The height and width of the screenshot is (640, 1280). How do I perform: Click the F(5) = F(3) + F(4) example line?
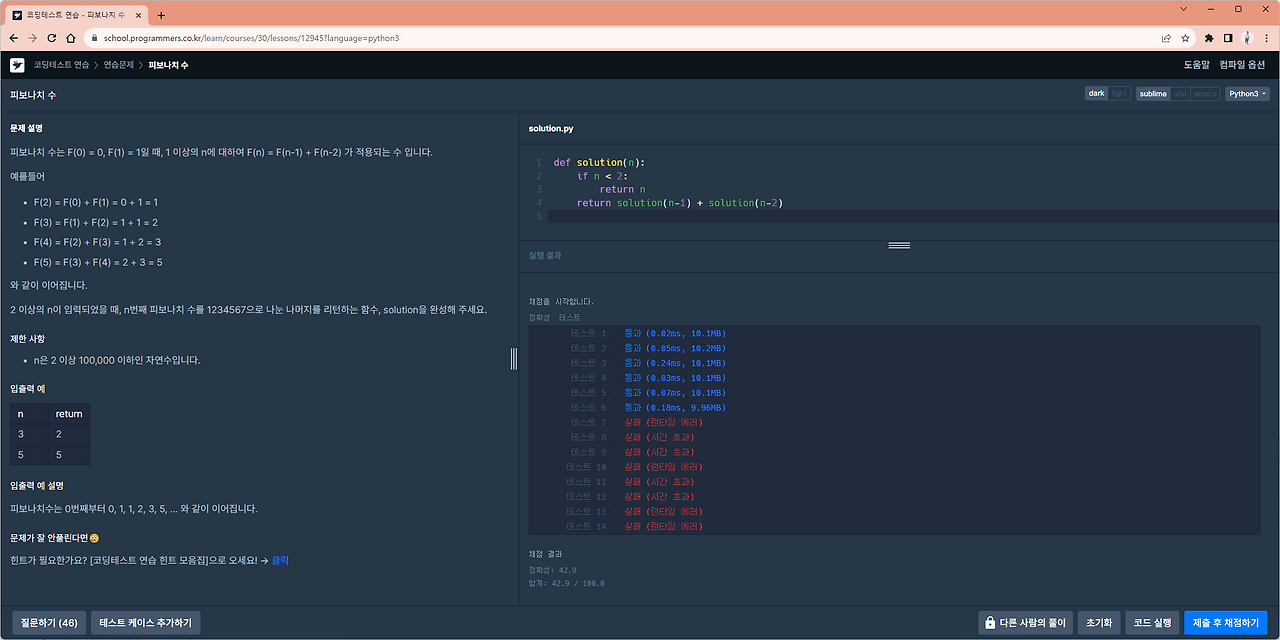(x=98, y=262)
